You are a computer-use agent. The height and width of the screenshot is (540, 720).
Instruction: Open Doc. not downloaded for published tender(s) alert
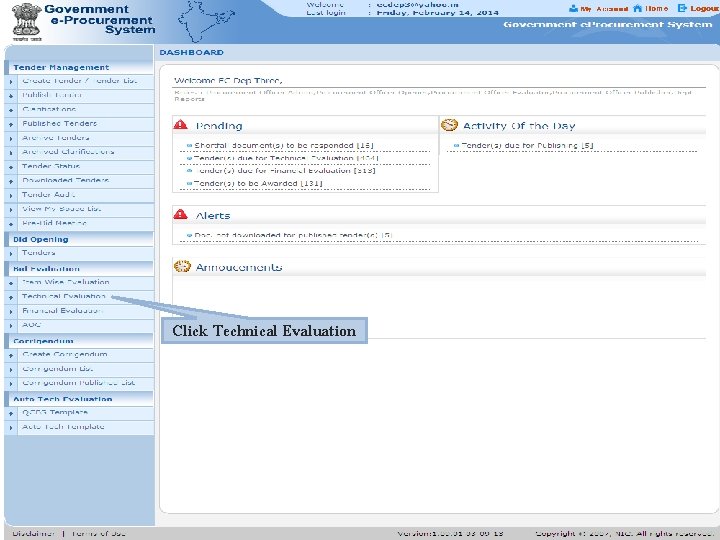(293, 235)
